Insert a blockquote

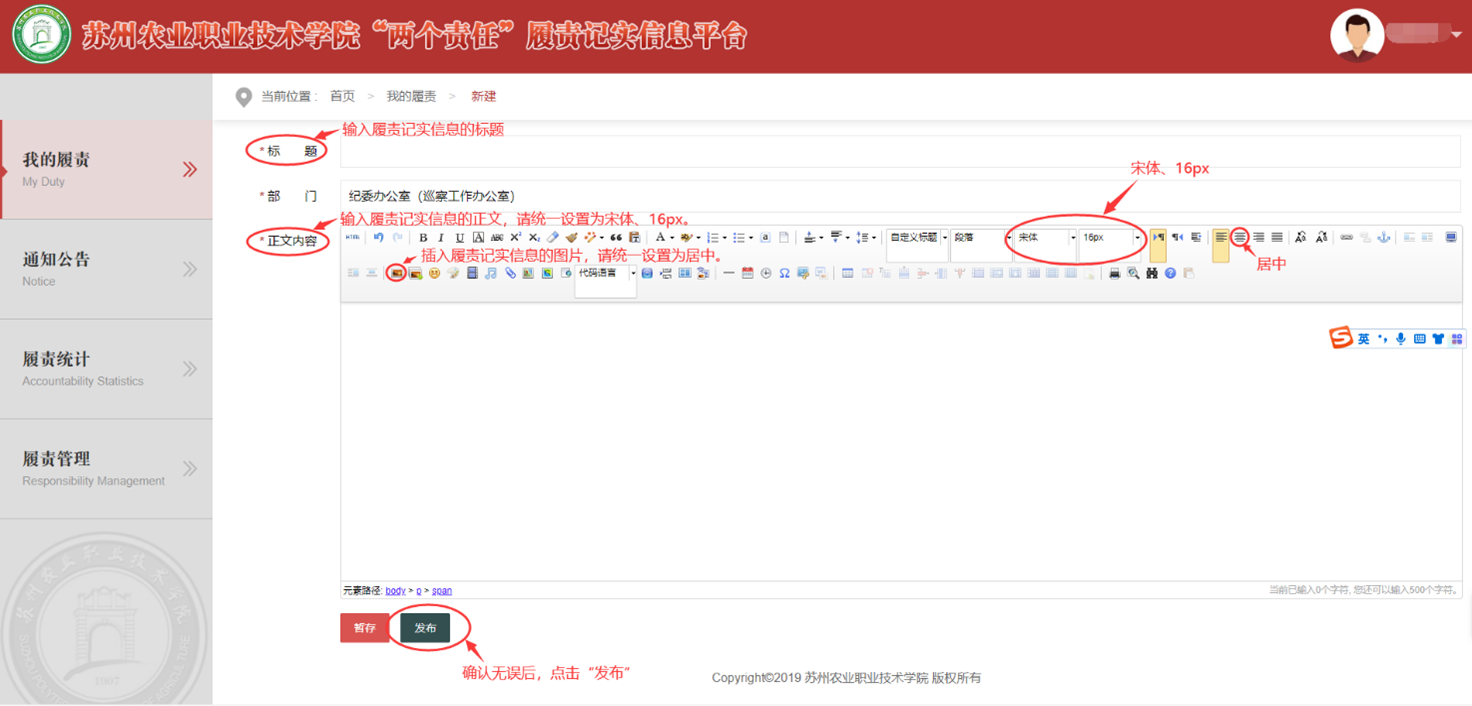click(x=616, y=238)
